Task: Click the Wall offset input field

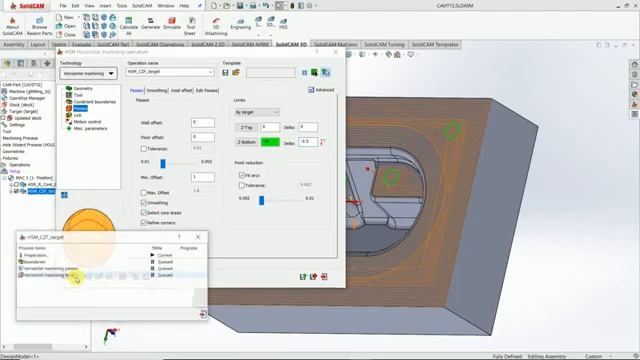Action: [202, 123]
